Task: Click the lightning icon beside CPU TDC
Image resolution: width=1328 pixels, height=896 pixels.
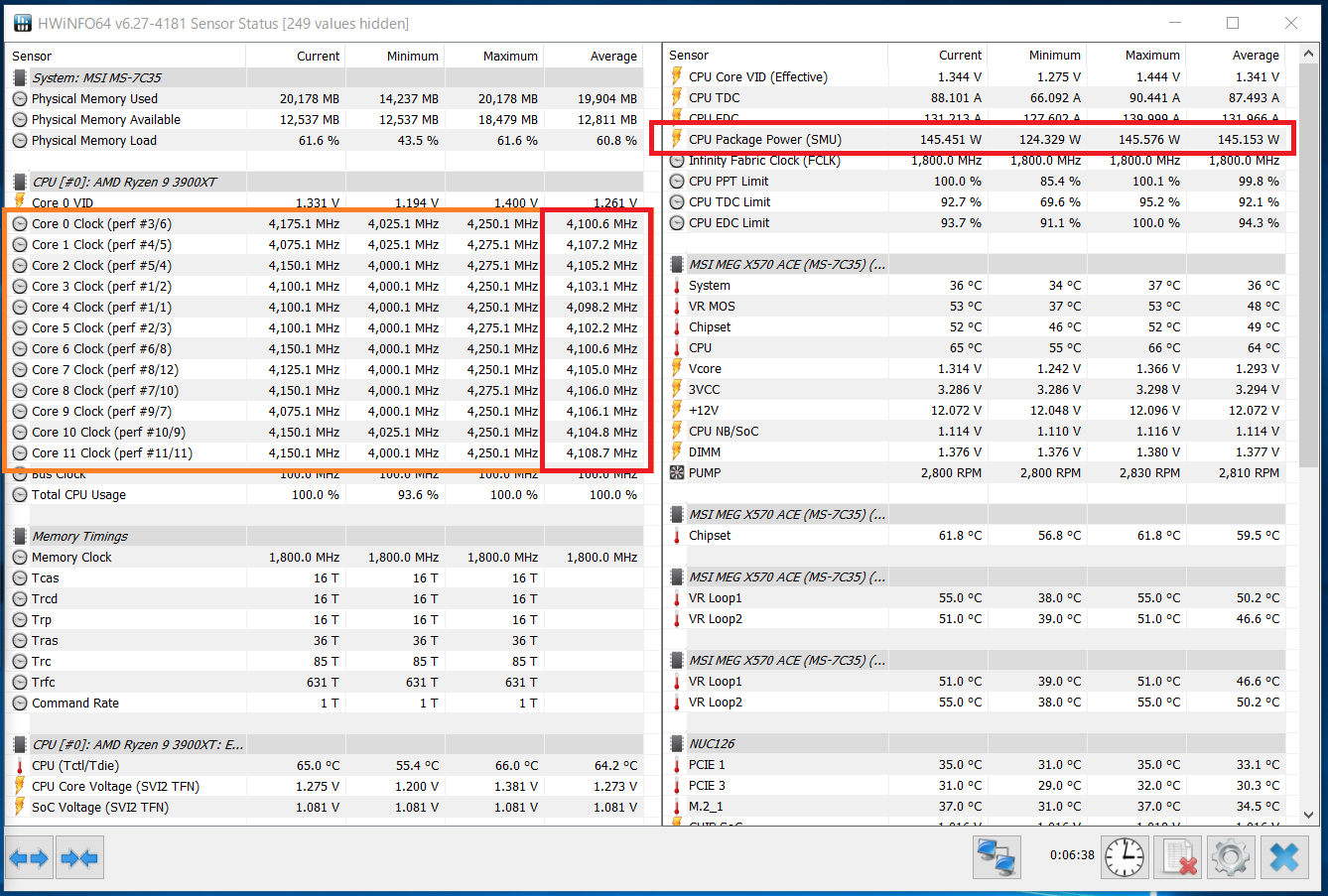Action: pyautogui.click(x=677, y=97)
